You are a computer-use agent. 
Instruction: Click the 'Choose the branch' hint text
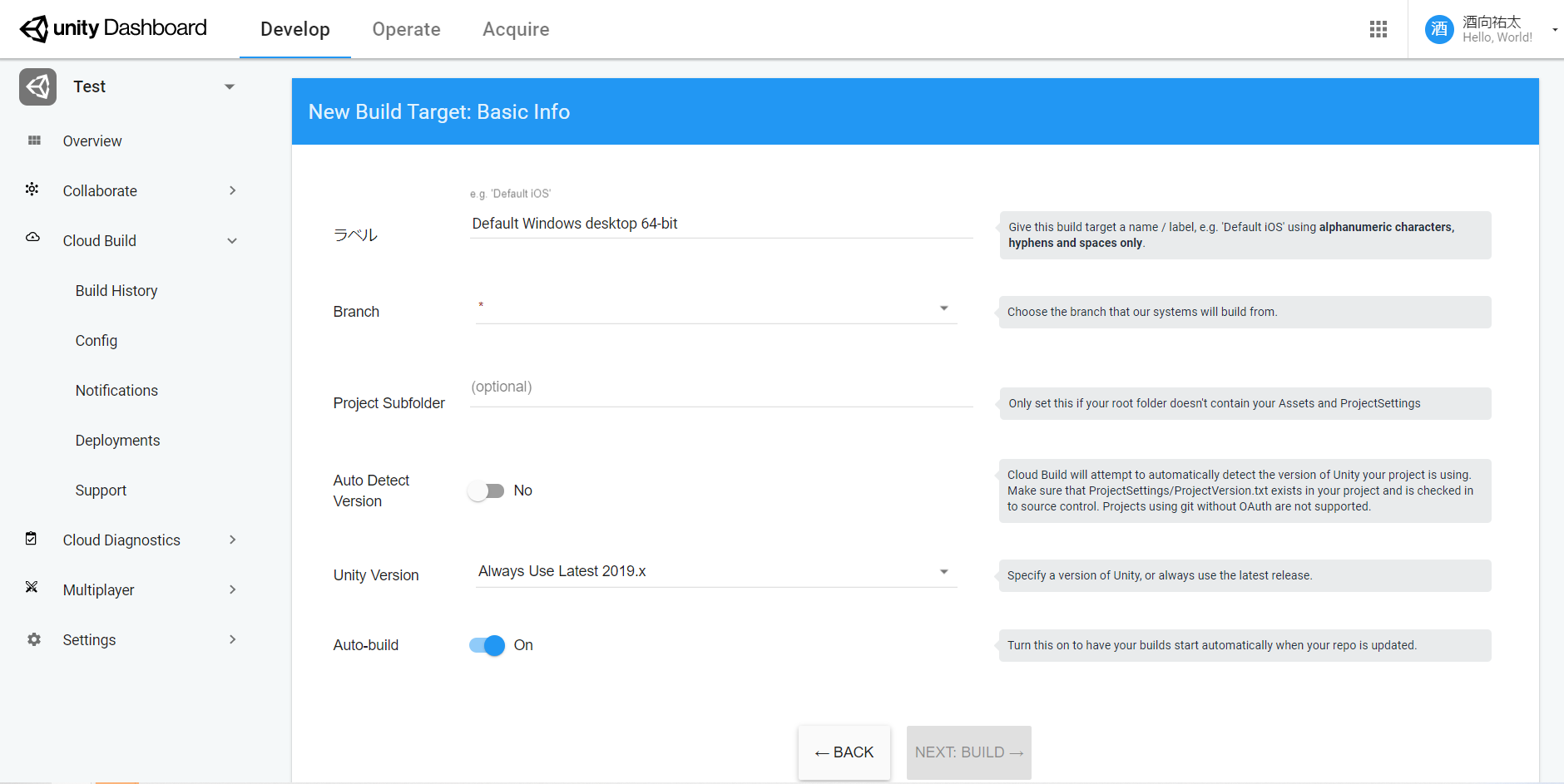pos(1142,312)
